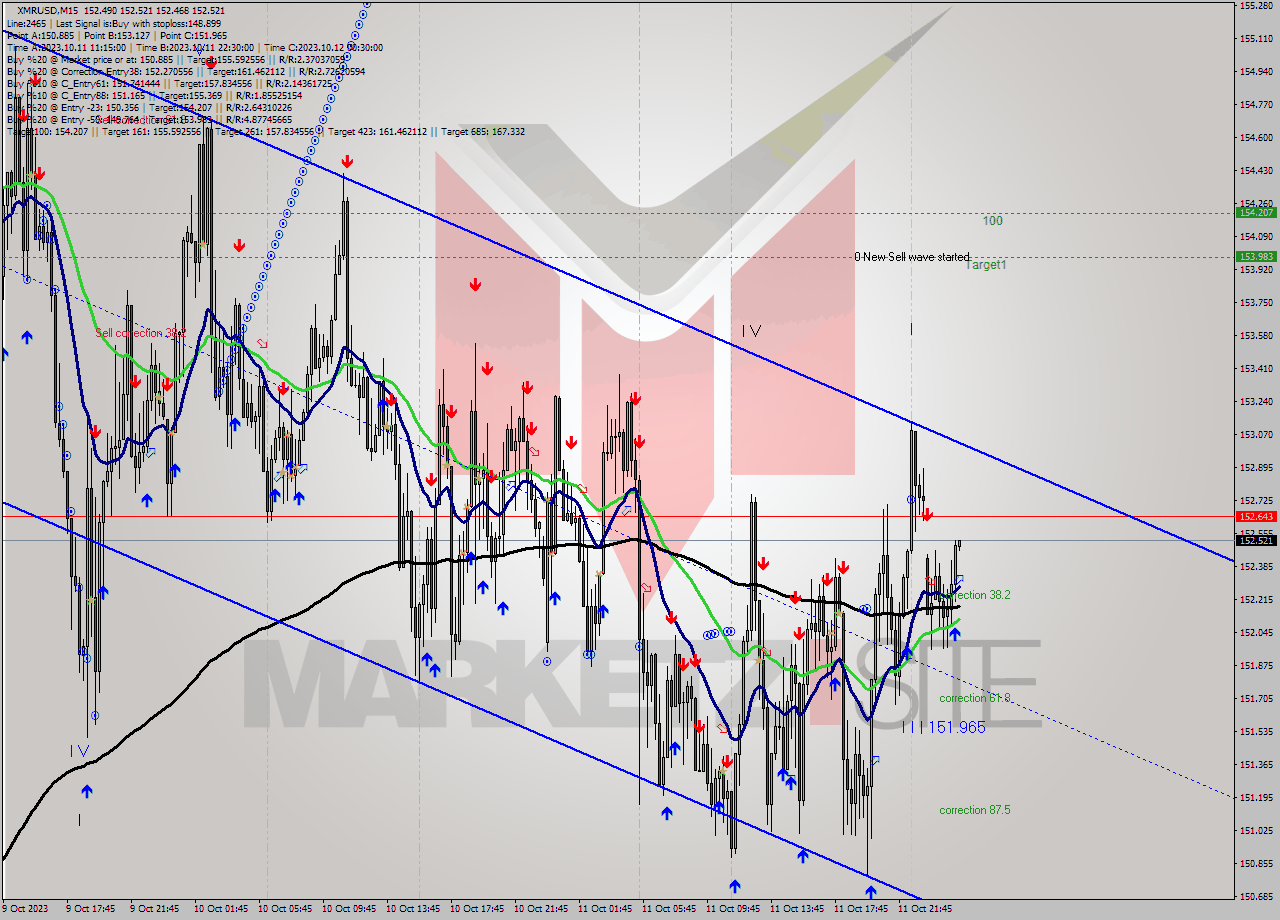Viewport: 1280px width, 920px height.
Task: Click price axis value 155.110
Action: pyautogui.click(x=1257, y=39)
